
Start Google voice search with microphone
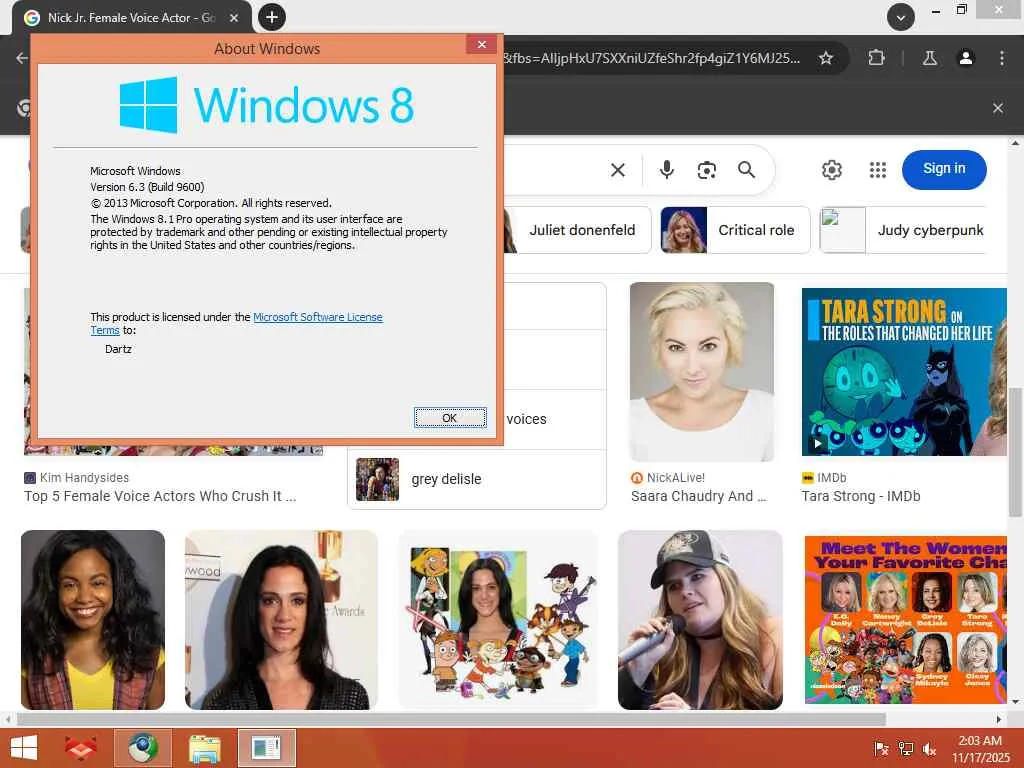pos(666,170)
